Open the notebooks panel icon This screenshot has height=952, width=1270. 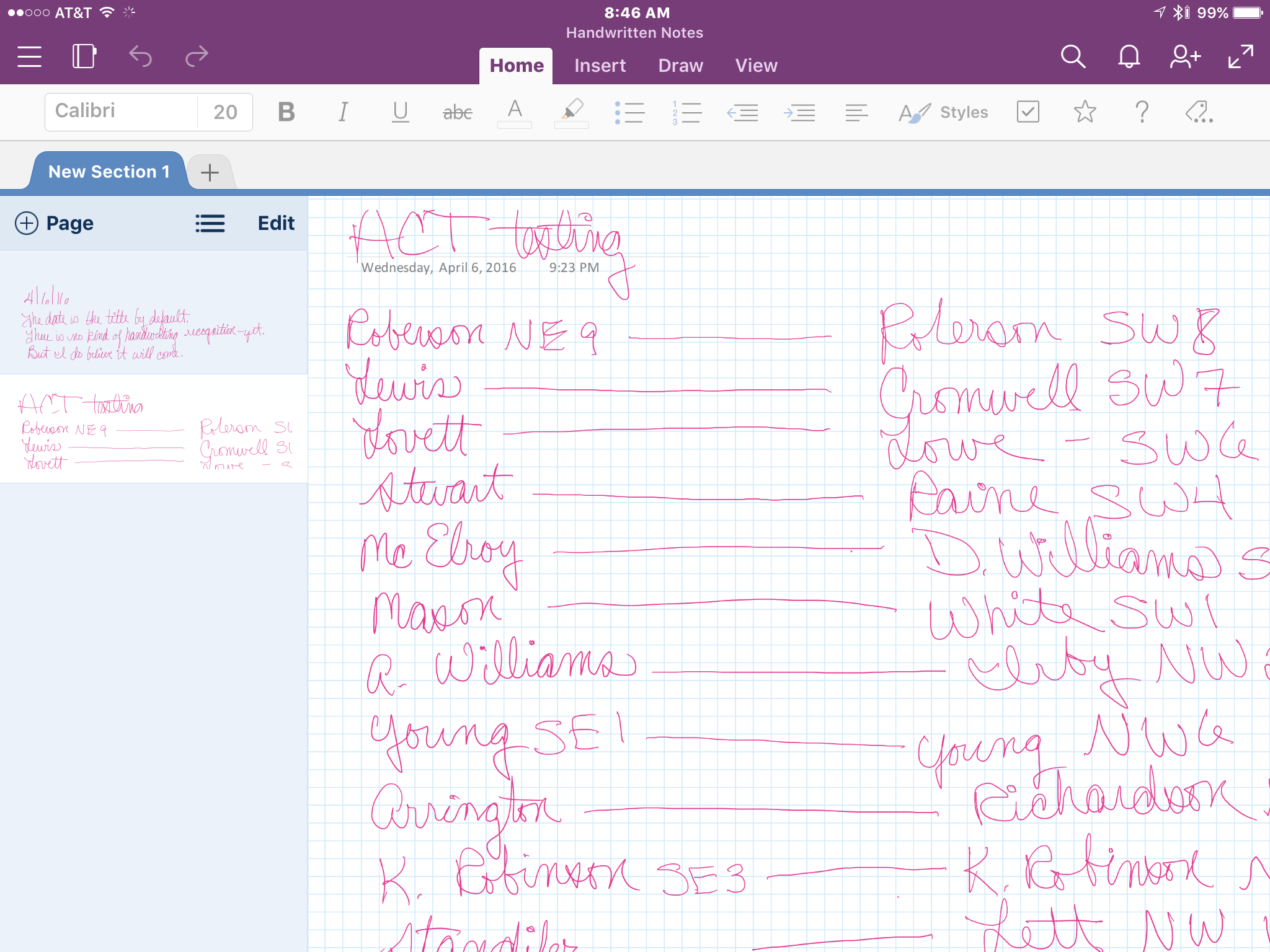click(x=84, y=57)
